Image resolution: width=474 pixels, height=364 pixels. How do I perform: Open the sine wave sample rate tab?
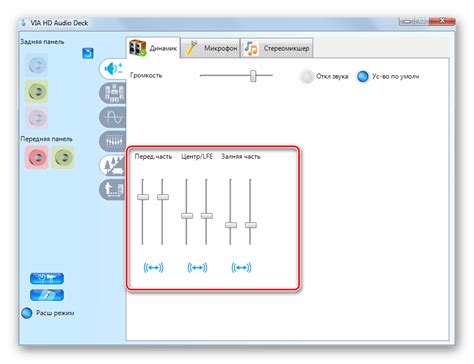[x=113, y=117]
